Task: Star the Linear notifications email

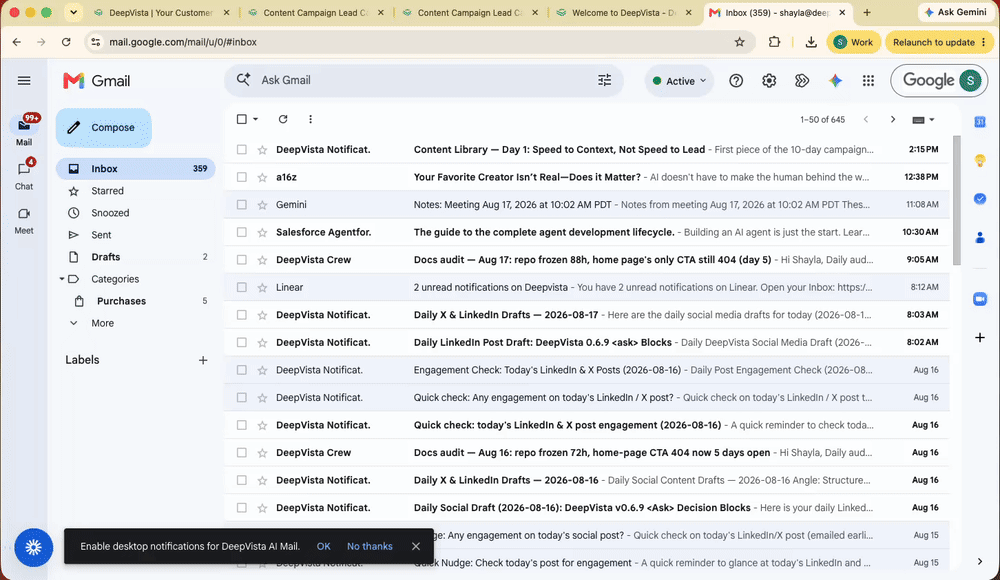Action: (x=262, y=288)
